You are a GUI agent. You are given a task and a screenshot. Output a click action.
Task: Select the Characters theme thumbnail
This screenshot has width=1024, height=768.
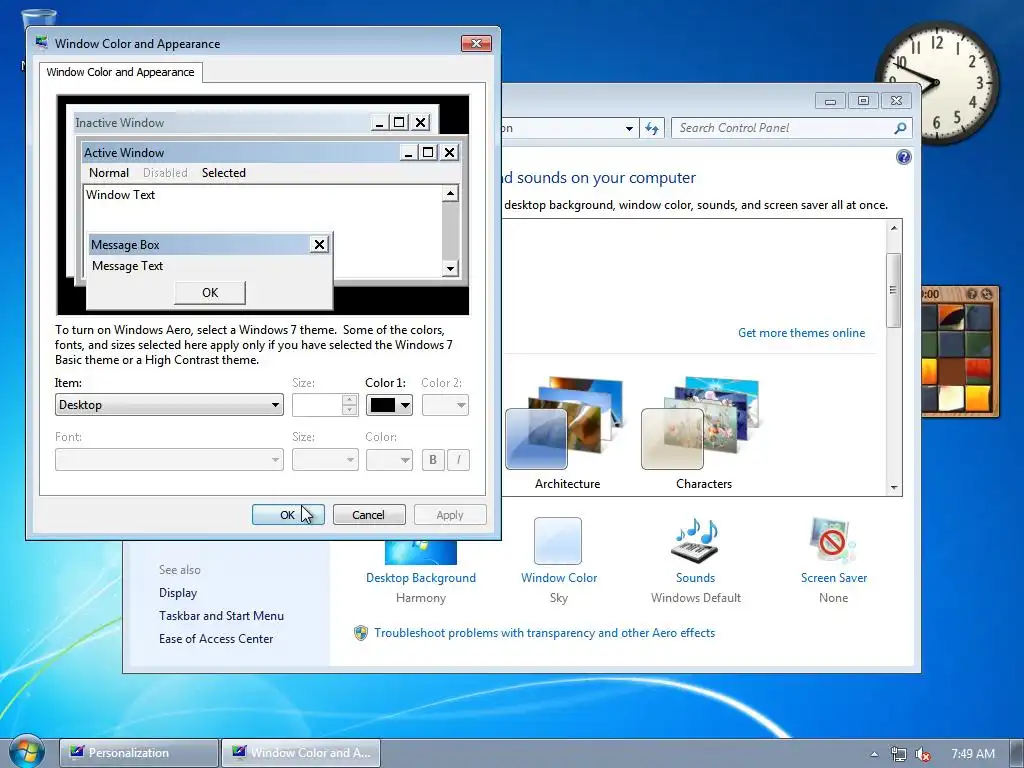click(701, 423)
